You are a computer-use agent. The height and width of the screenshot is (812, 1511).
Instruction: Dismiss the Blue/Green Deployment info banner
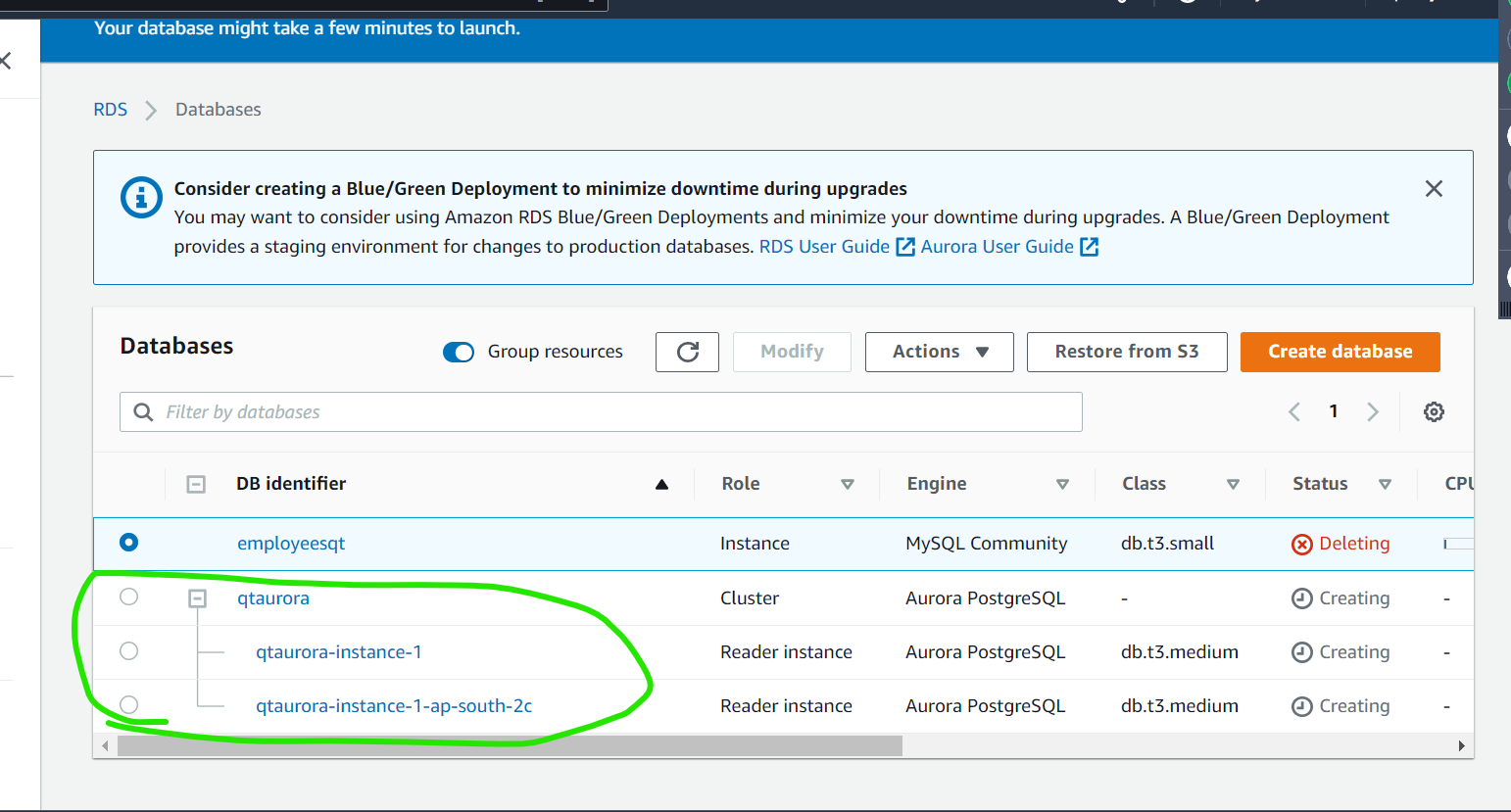[1434, 188]
